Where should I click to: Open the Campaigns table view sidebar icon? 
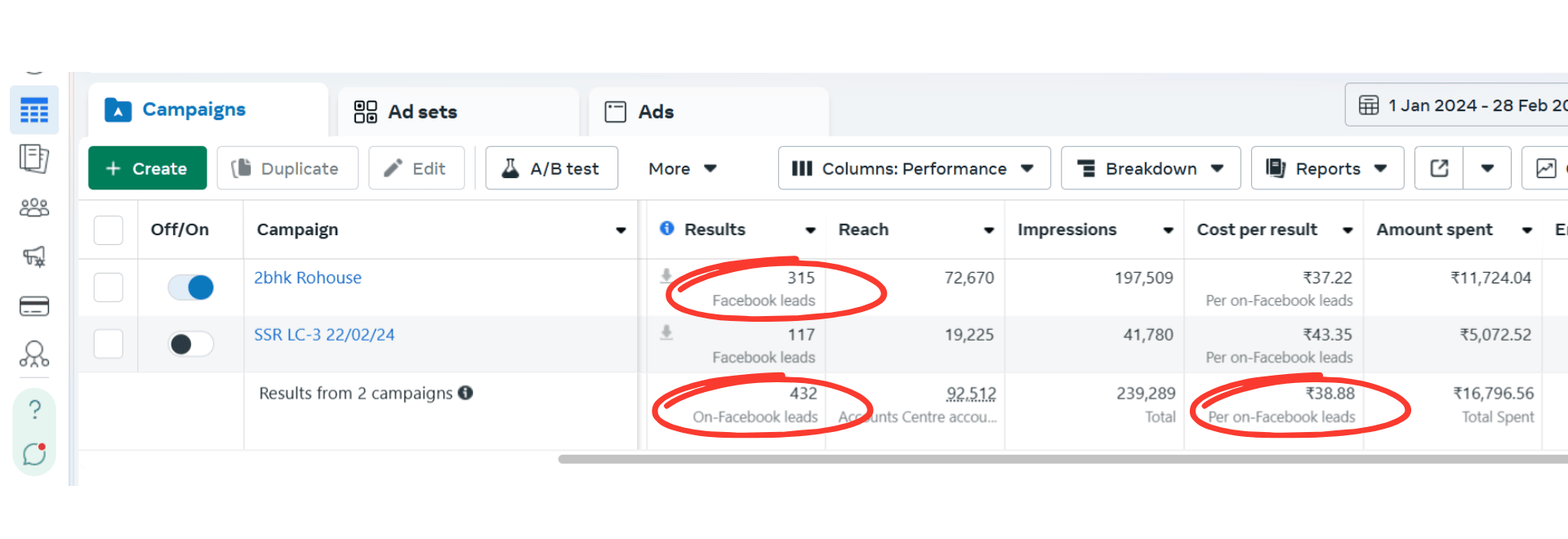(x=34, y=110)
